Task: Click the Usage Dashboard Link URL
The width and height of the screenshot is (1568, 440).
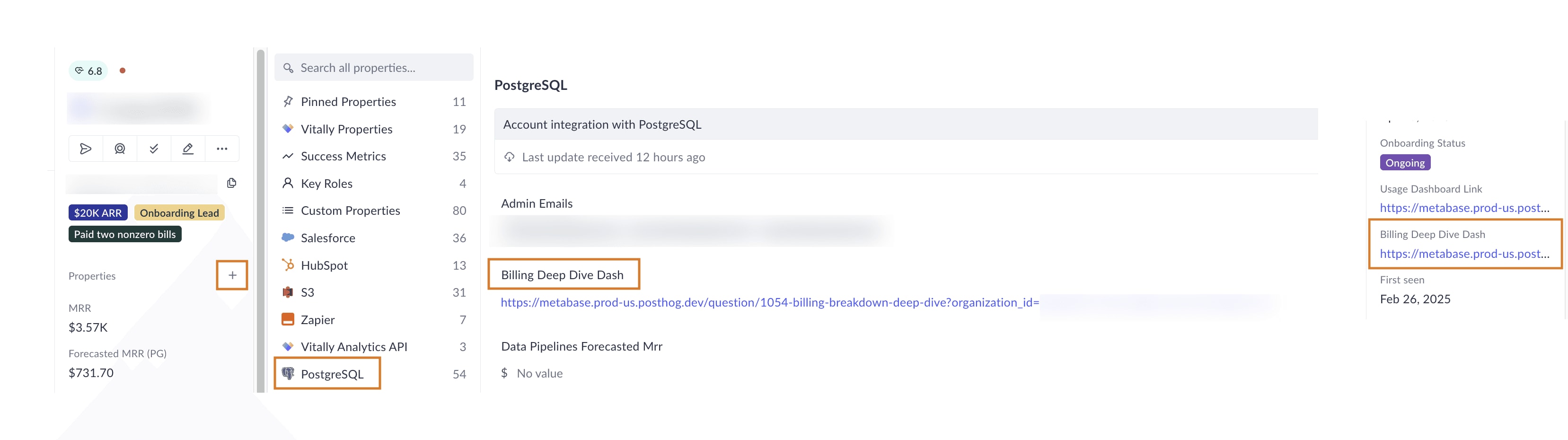Action: (x=1463, y=208)
